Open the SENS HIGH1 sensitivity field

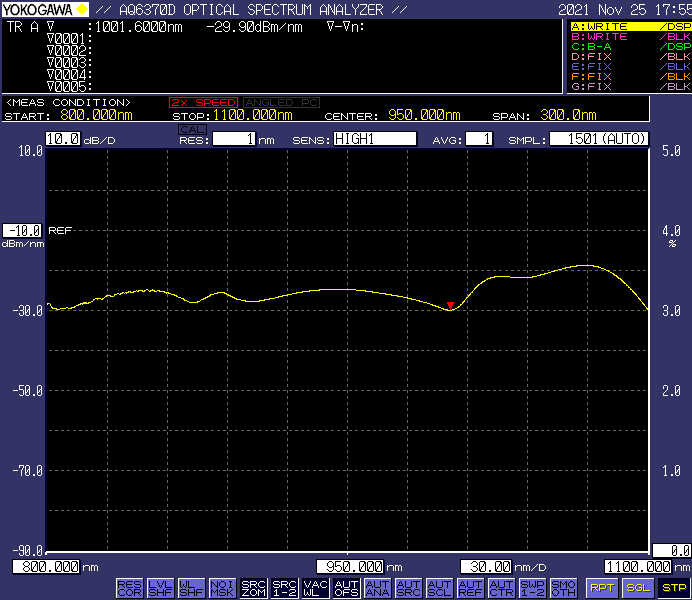(374, 139)
